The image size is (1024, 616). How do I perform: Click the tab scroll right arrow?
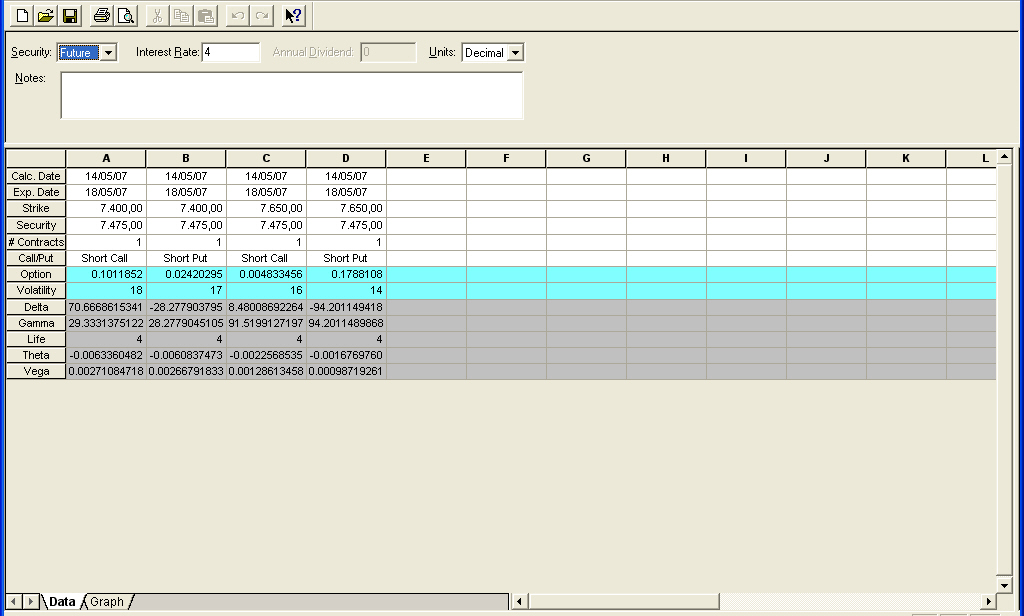[30, 601]
